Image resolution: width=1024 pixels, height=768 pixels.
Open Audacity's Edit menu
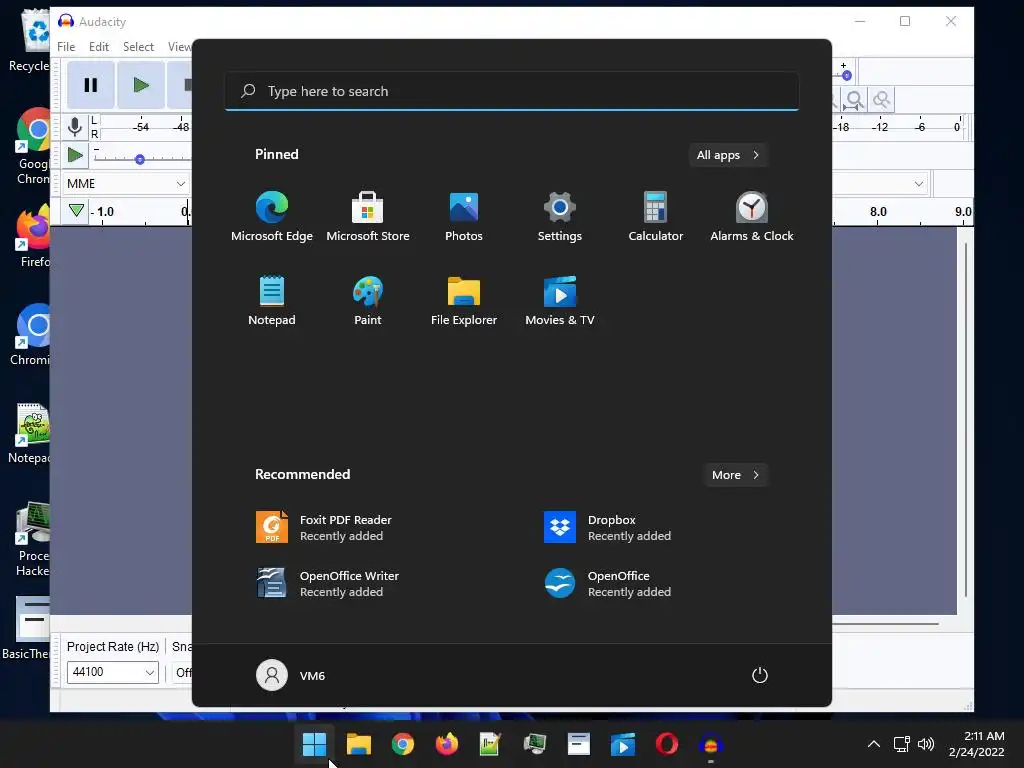click(x=99, y=47)
